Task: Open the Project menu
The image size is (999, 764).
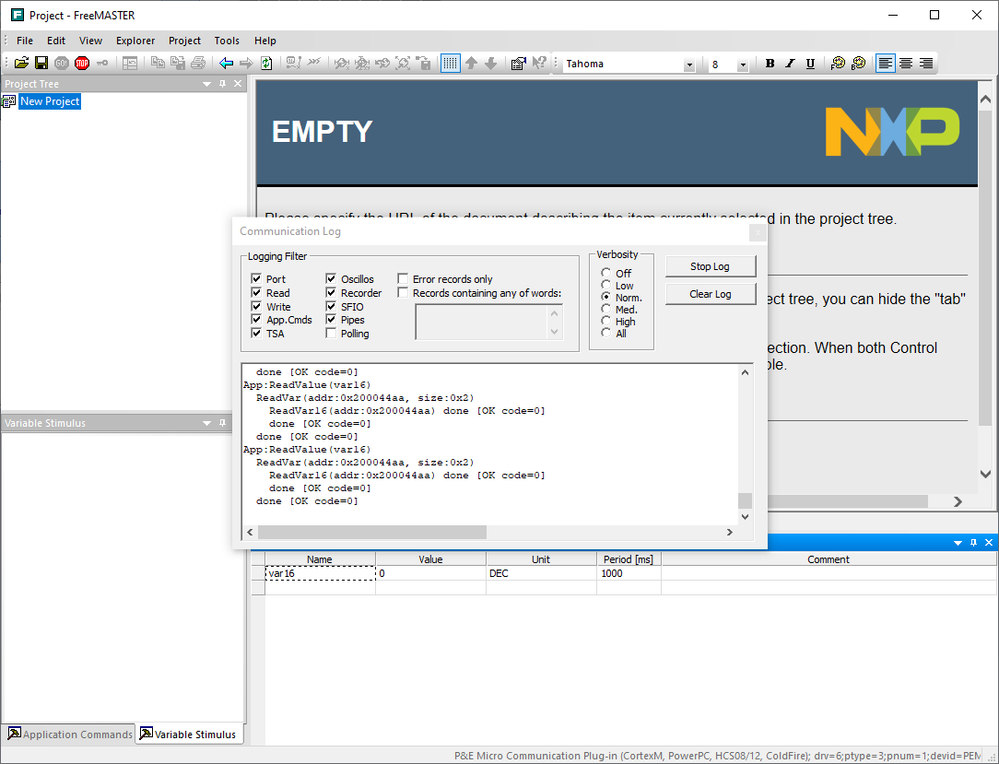Action: [185, 41]
